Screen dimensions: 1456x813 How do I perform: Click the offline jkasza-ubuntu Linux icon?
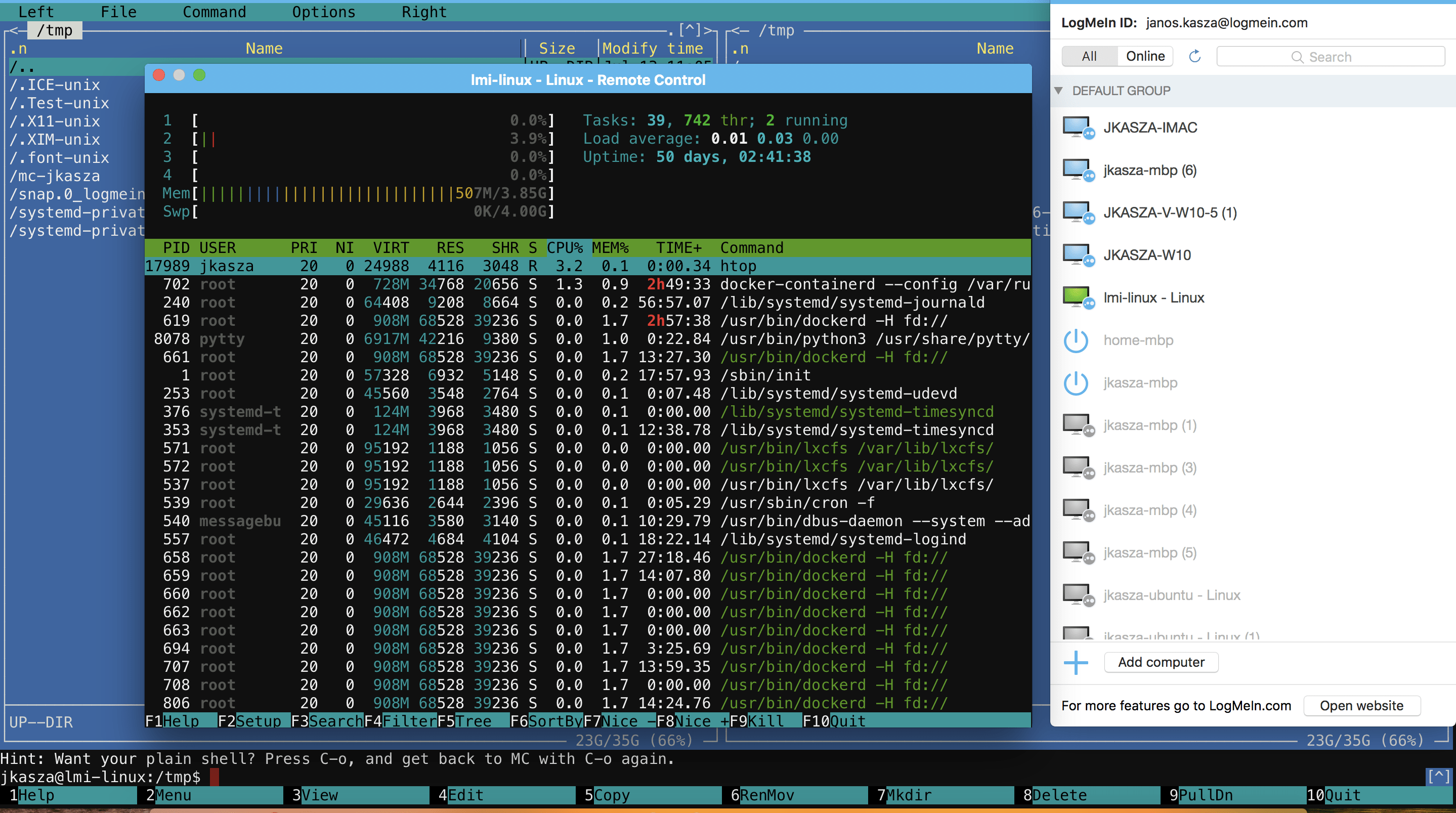tap(1077, 595)
